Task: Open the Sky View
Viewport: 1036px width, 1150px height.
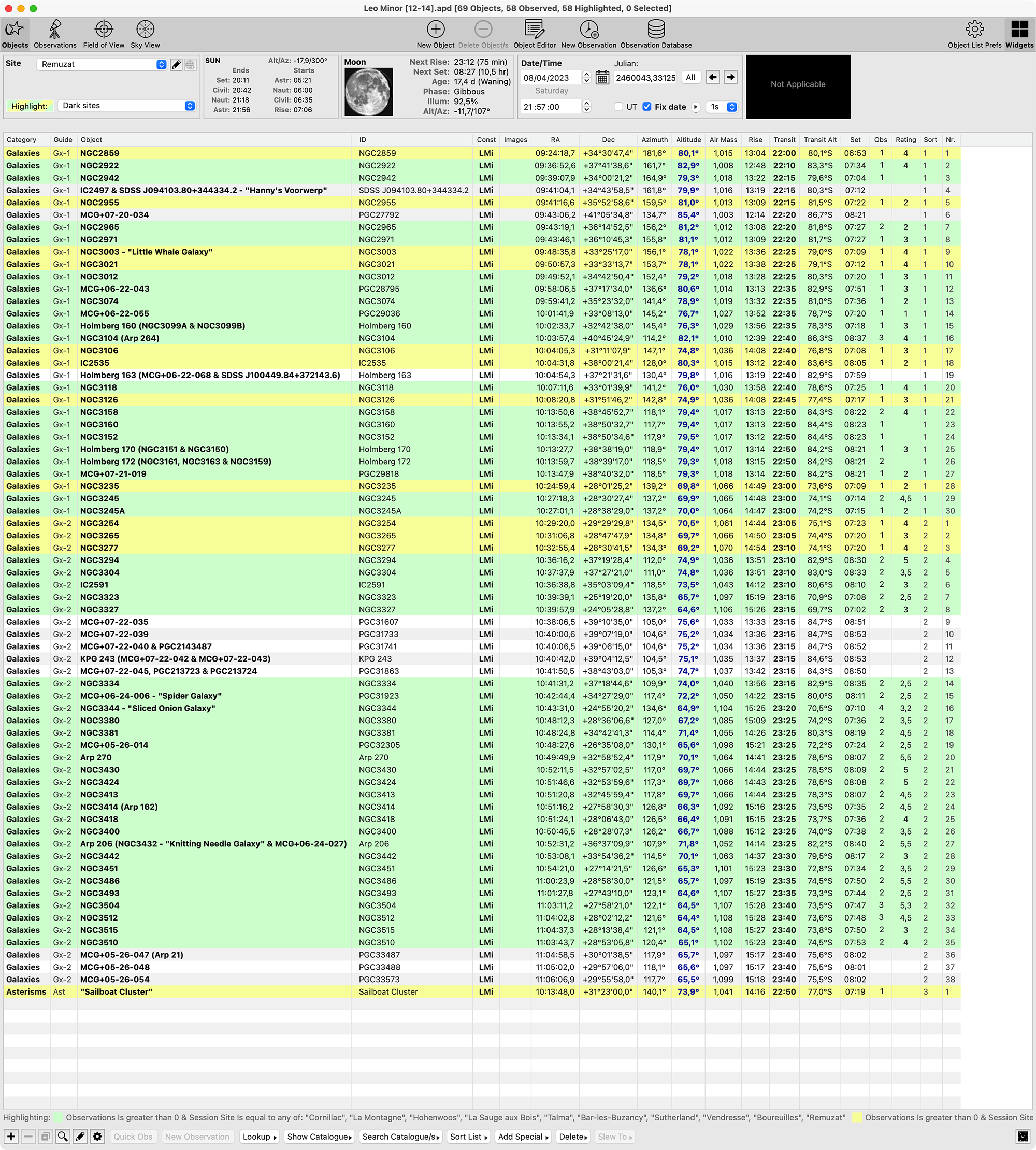Action: tap(145, 34)
